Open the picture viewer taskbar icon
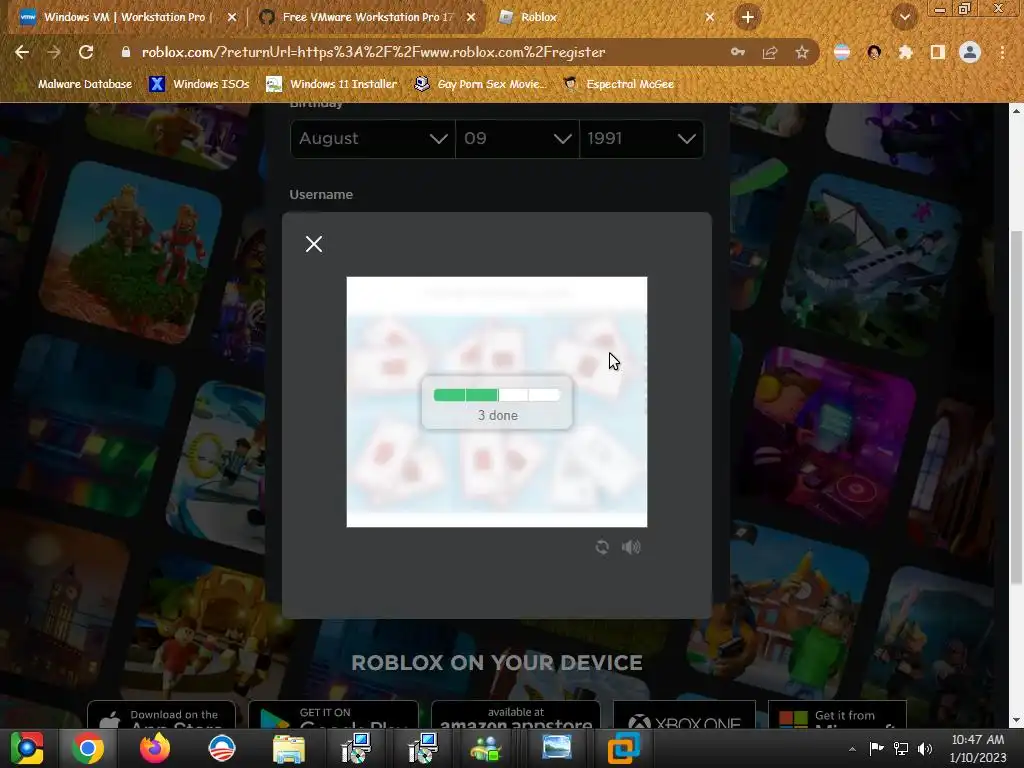This screenshot has width=1024, height=768. [556, 748]
